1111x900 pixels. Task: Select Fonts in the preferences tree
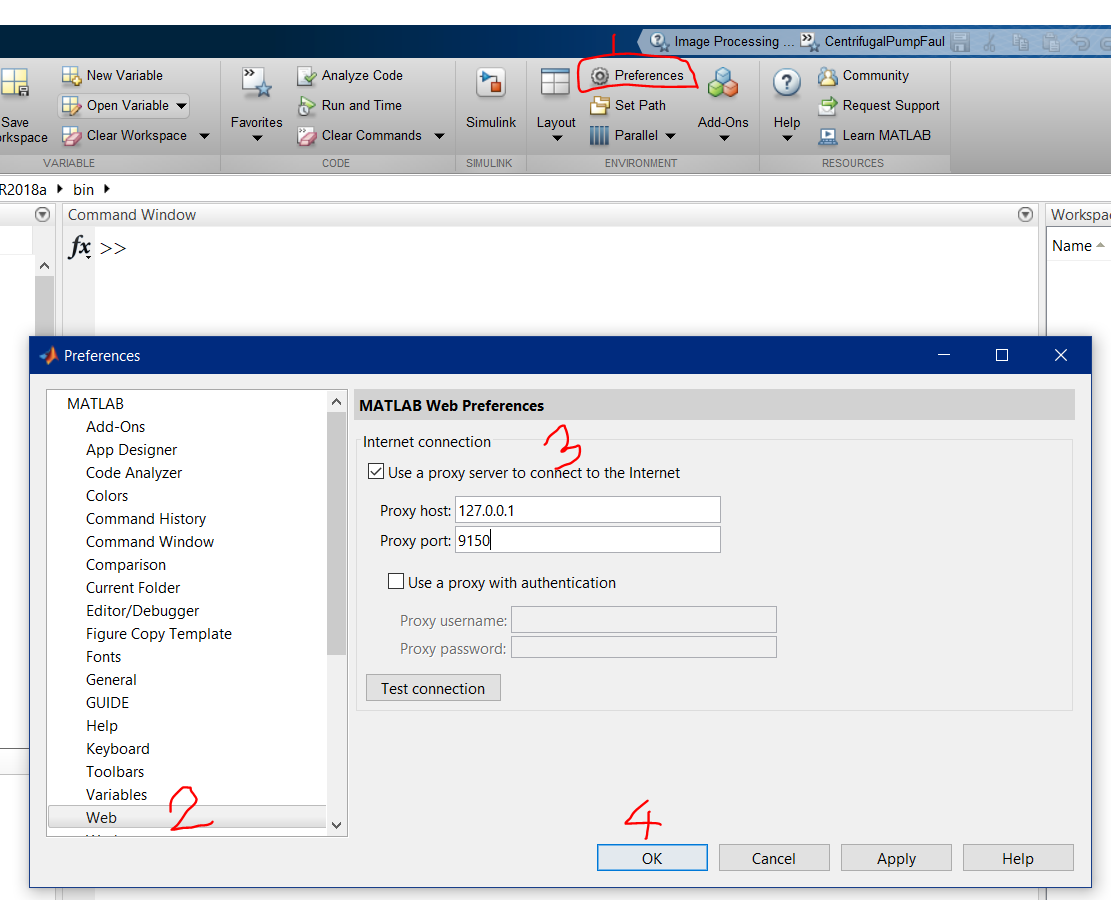point(103,656)
